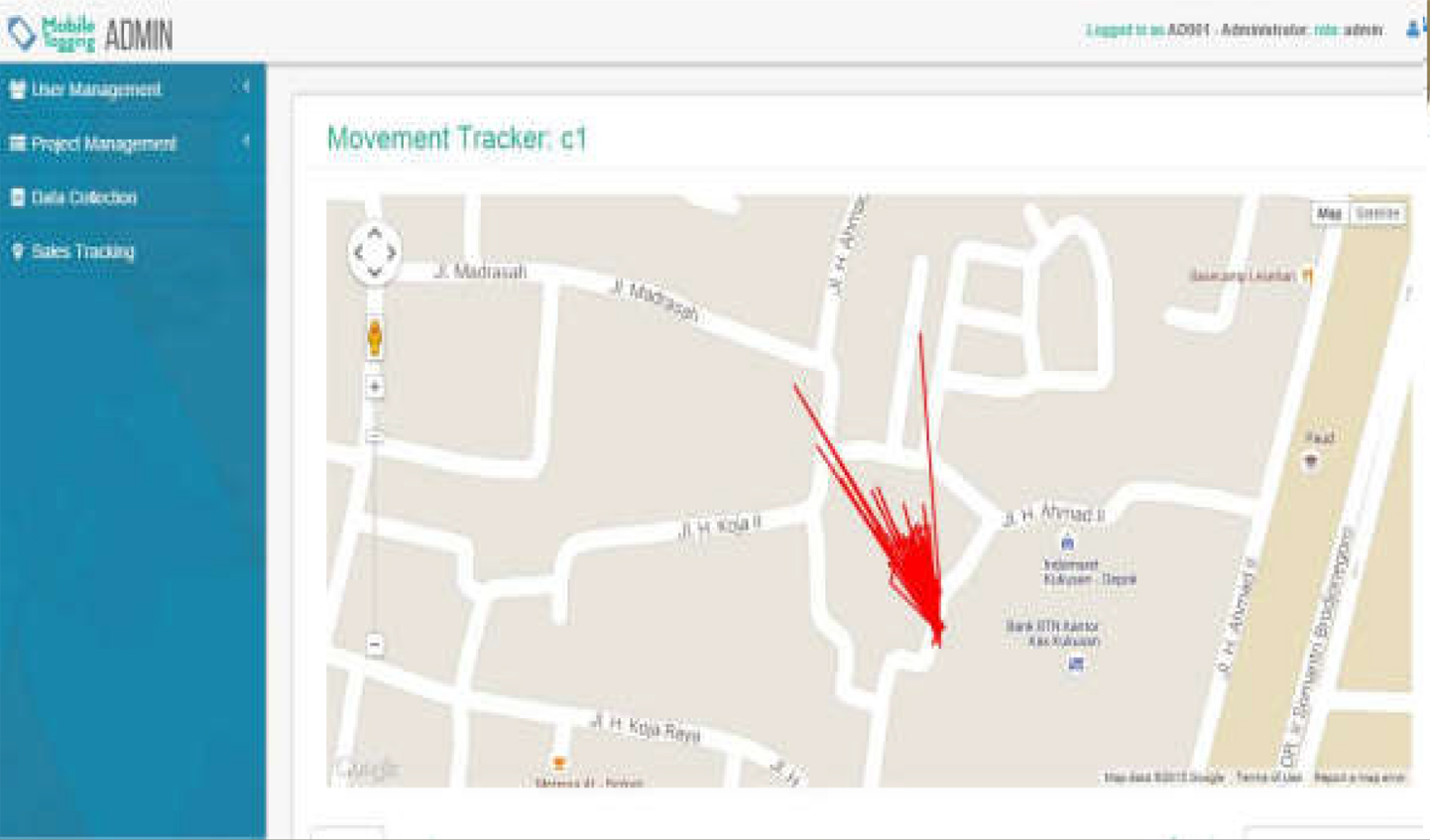Viewport: 1430px width, 840px height.
Task: Switch map to Map view
Action: (x=1329, y=213)
